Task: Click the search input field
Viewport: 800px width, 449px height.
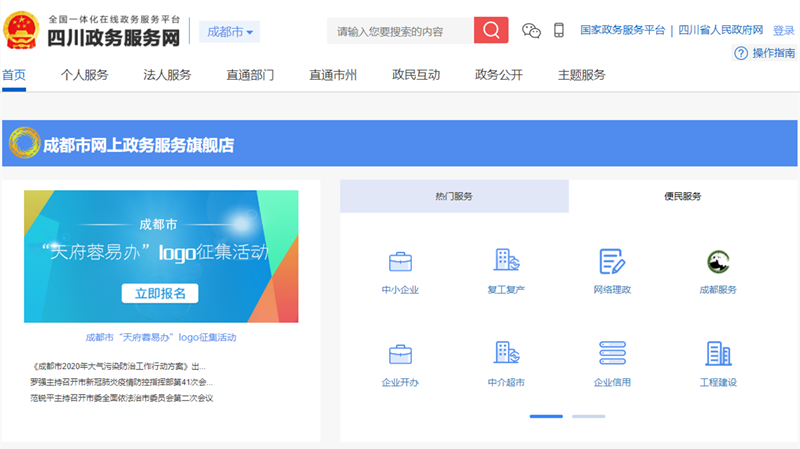Action: [x=400, y=31]
